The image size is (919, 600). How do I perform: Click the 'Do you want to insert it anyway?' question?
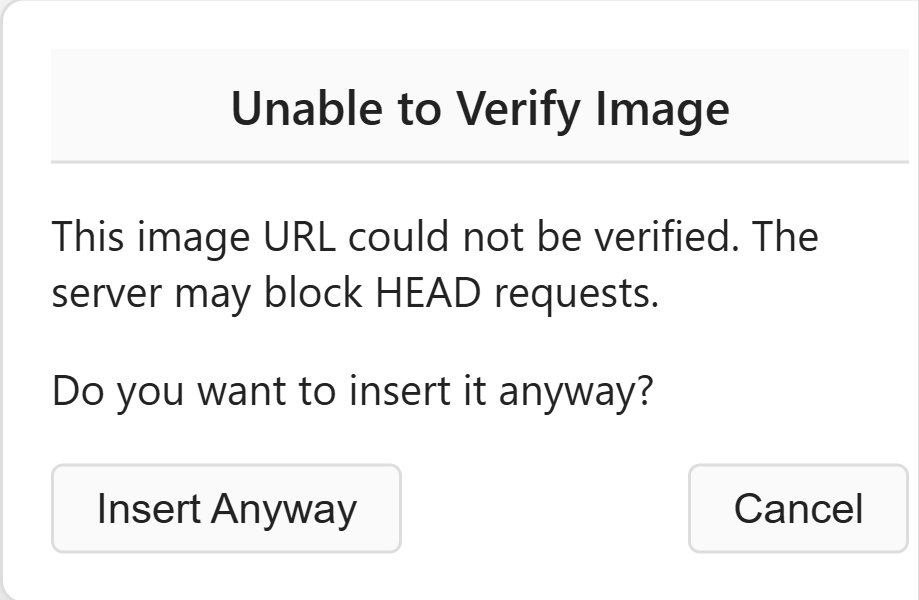click(352, 390)
